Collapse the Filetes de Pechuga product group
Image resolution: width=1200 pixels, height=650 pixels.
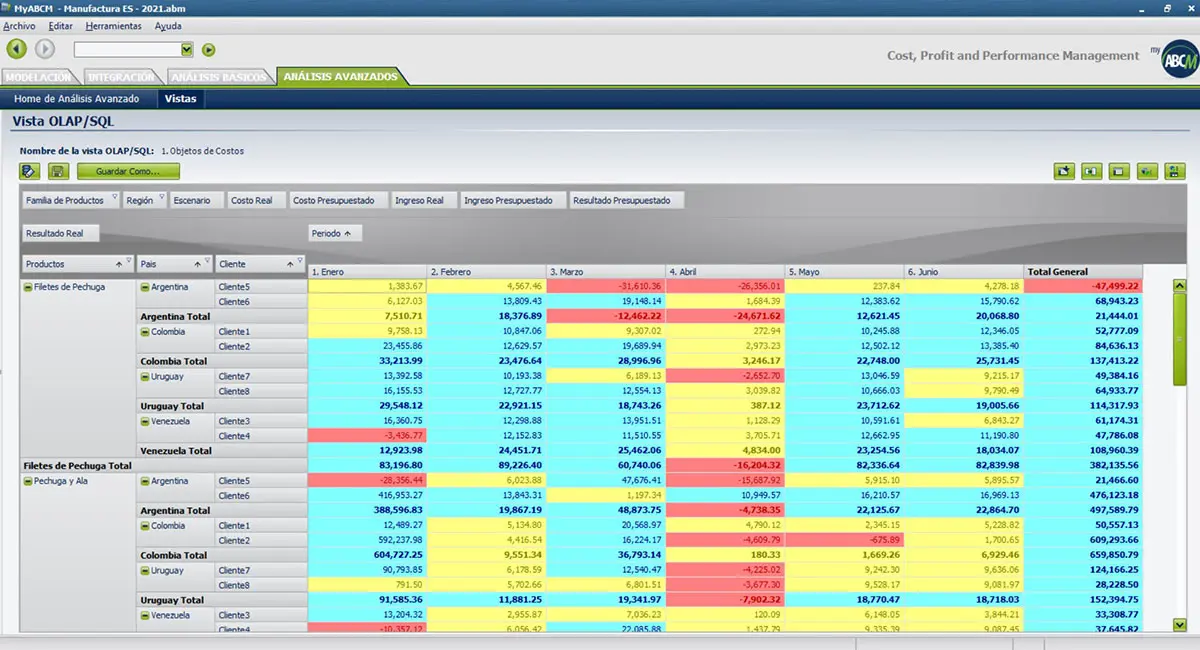[27, 287]
